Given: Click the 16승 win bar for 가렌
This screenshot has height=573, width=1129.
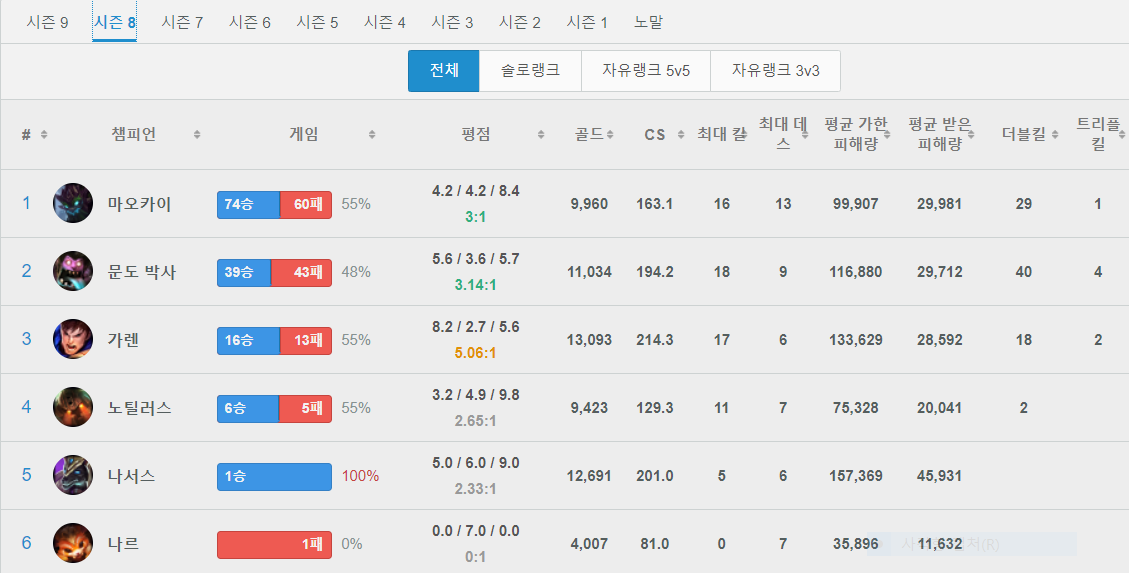Looking at the screenshot, I should pyautogui.click(x=248, y=340).
